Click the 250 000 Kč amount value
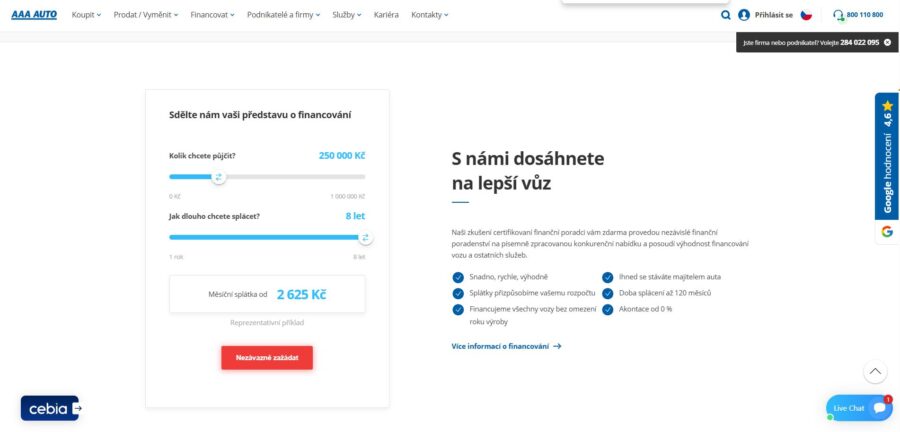Image resolution: width=900 pixels, height=432 pixels. [342, 155]
